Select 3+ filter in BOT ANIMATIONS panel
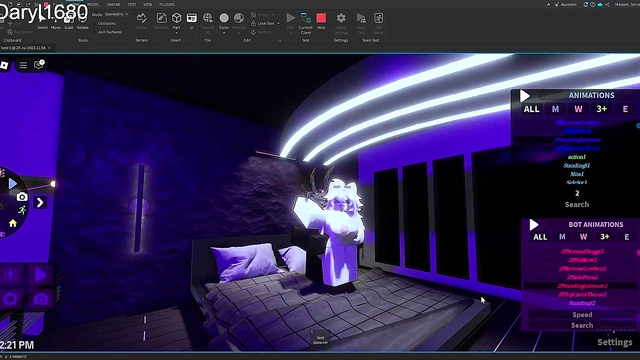The height and width of the screenshot is (360, 640). [605, 237]
